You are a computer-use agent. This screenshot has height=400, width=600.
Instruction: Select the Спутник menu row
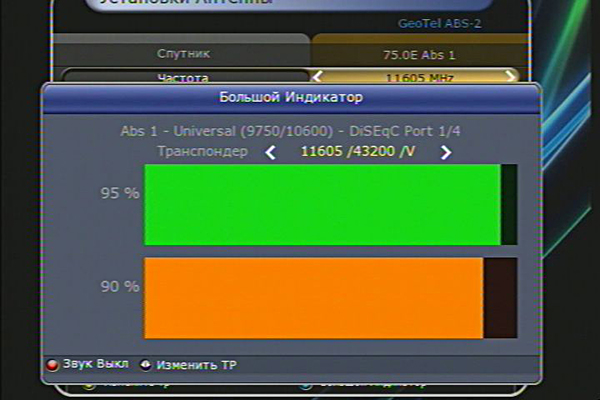pyautogui.click(x=183, y=53)
